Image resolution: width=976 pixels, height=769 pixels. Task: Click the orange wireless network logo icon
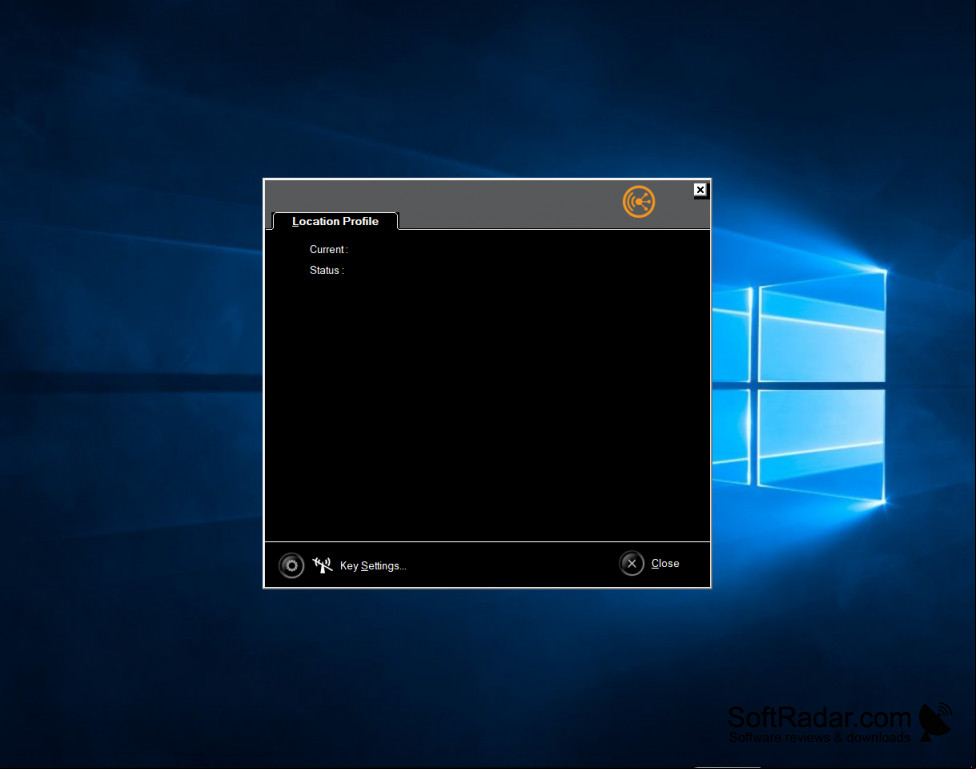tap(639, 202)
